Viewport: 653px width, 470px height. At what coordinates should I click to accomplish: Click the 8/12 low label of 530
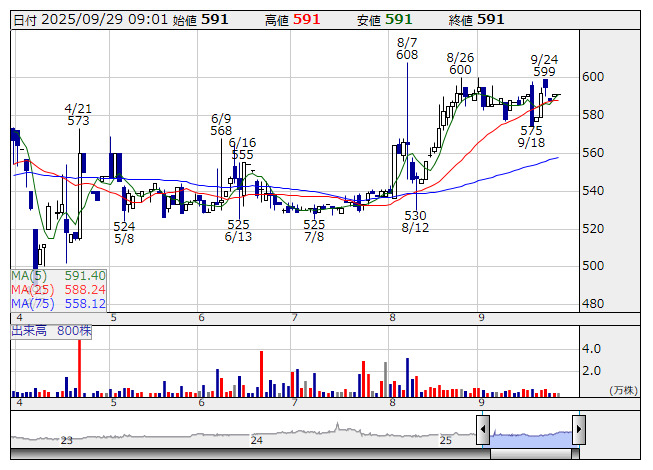(415, 222)
